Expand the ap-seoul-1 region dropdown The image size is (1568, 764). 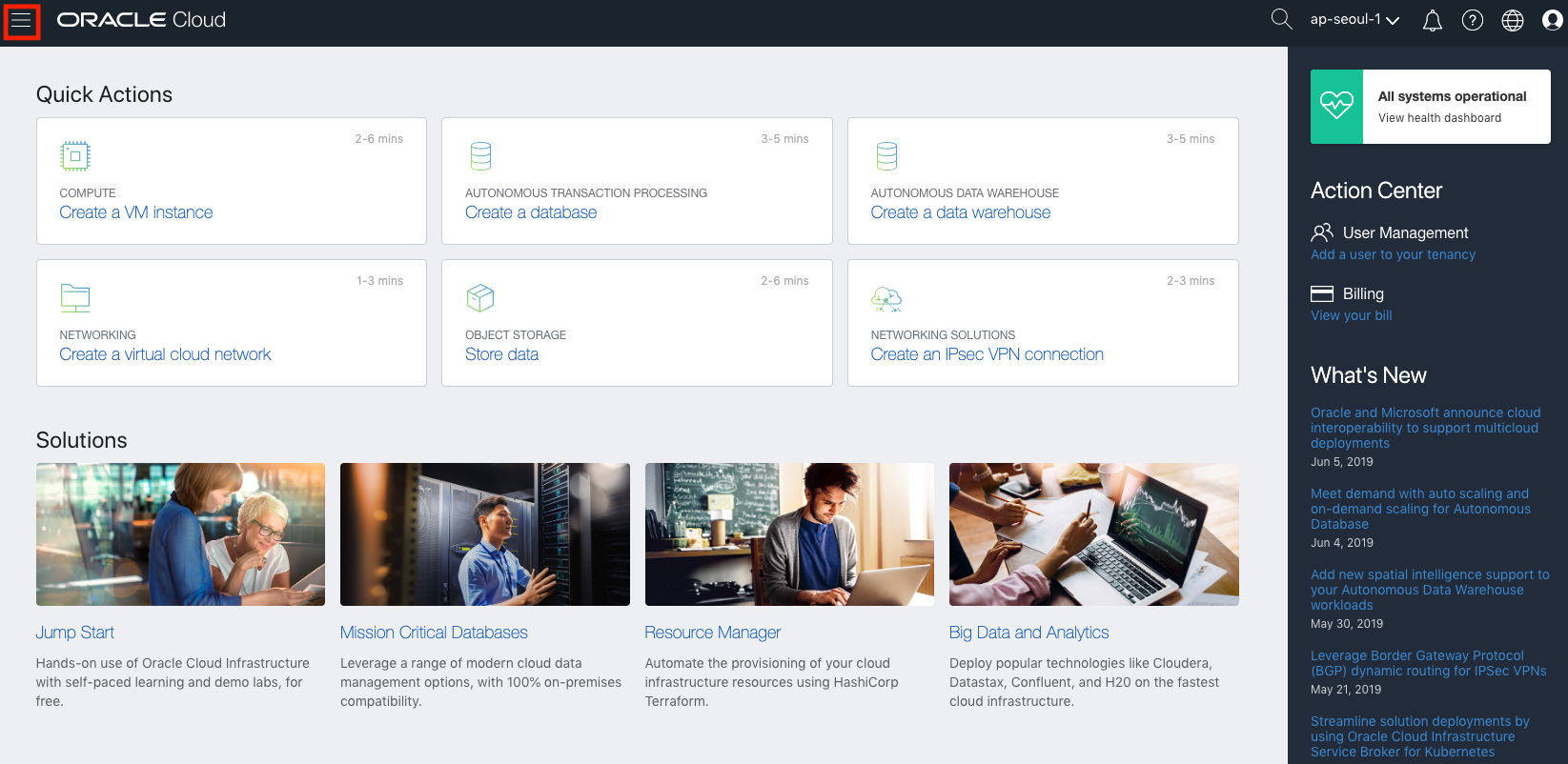tap(1354, 20)
